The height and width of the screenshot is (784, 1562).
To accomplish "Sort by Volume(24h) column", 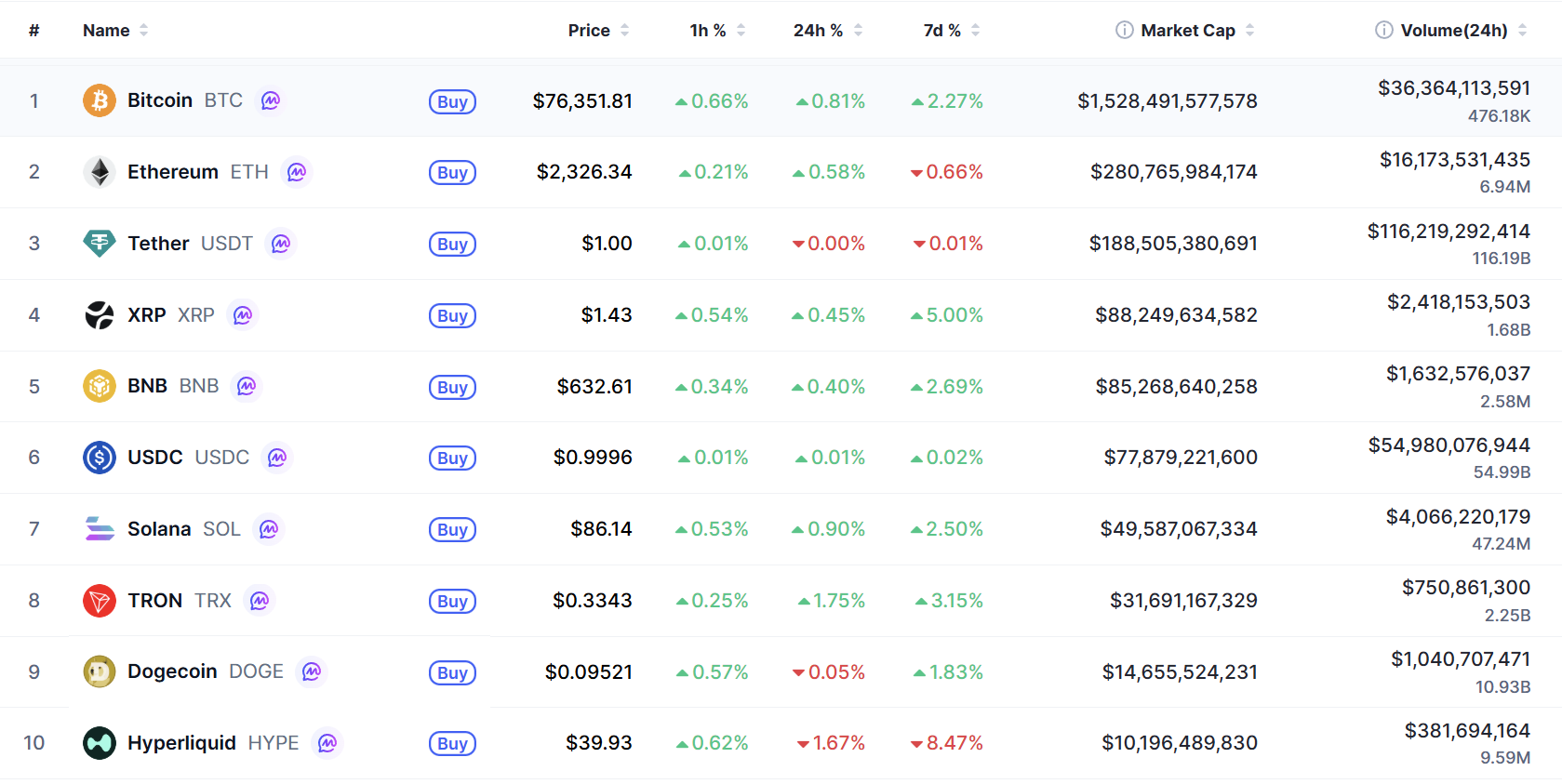I will coord(1464,30).
